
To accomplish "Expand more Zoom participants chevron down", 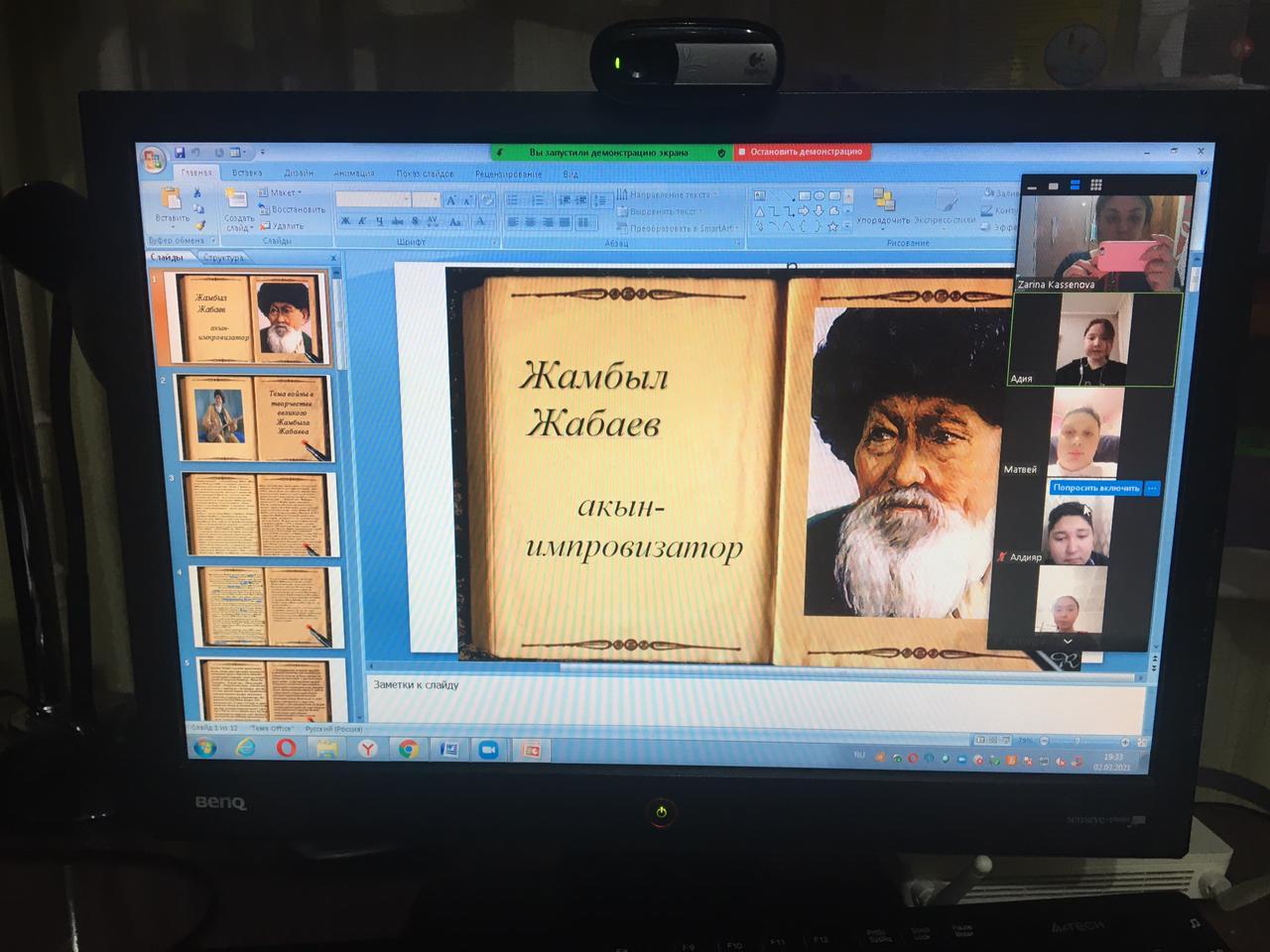I will click(1067, 642).
